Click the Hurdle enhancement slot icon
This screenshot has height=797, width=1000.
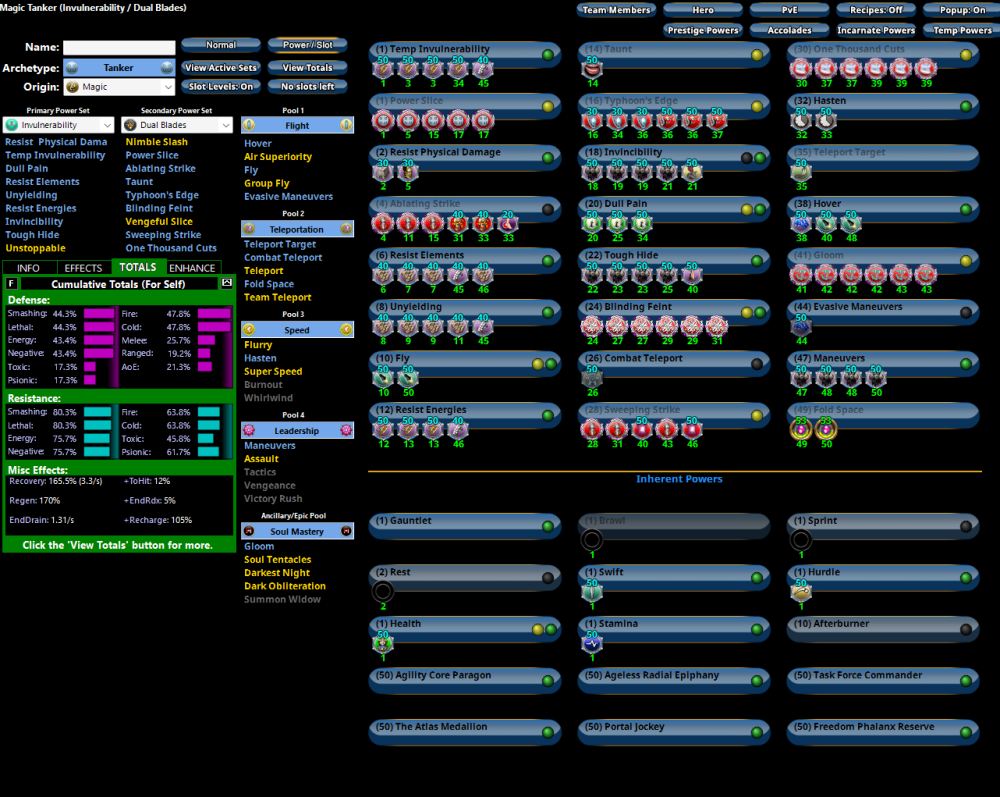(800, 592)
